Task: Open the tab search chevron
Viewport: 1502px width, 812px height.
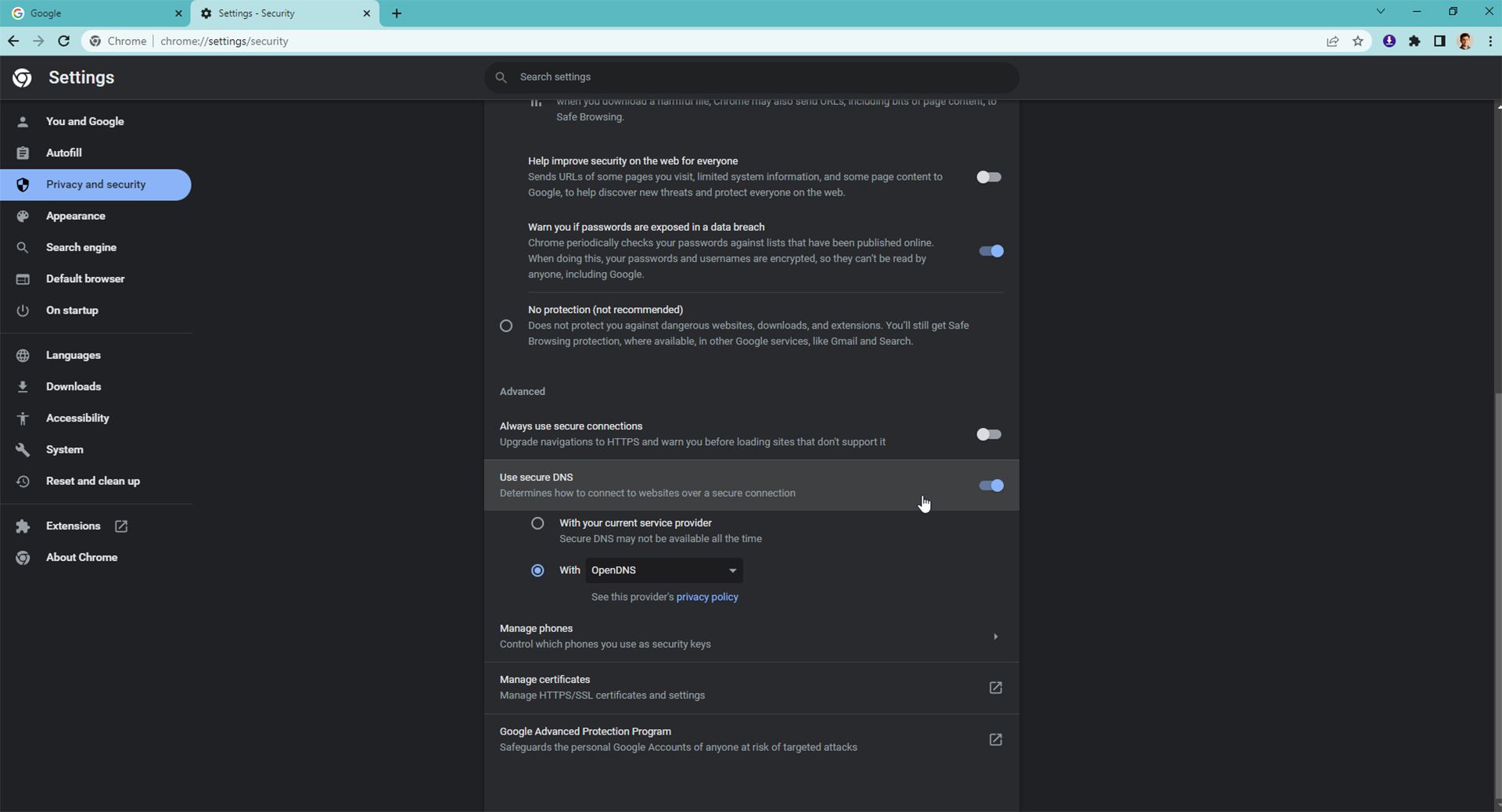Action: click(1380, 12)
